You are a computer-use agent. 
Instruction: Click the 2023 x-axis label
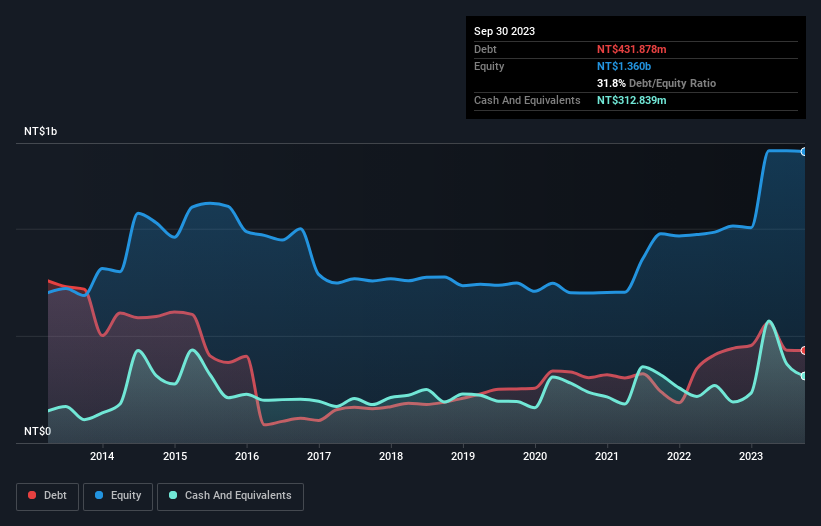point(751,456)
